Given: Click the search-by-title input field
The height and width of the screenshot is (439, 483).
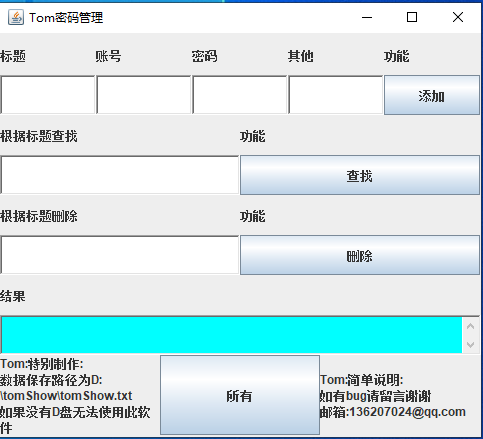Looking at the screenshot, I should [x=120, y=175].
